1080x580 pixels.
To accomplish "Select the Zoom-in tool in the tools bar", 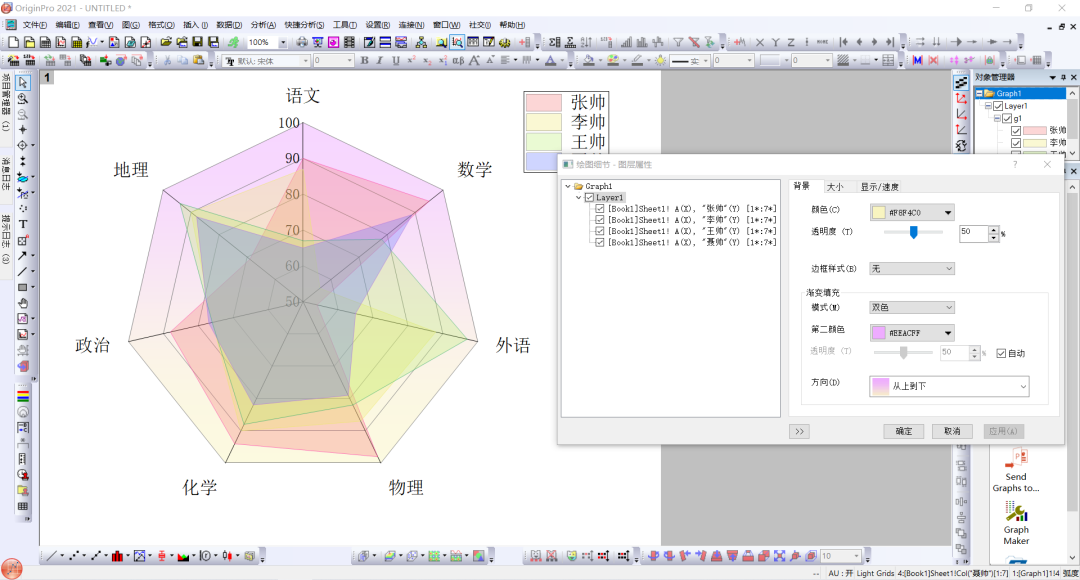I will point(23,99).
